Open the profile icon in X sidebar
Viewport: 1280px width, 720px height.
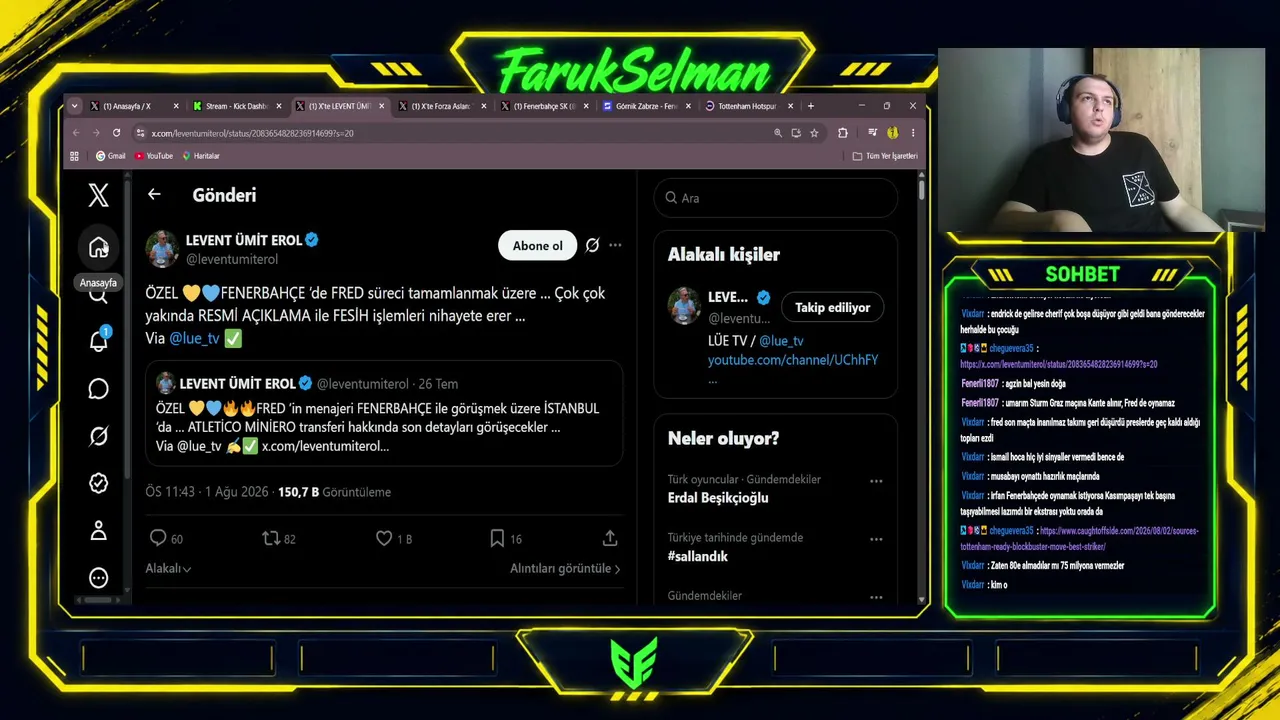98,531
